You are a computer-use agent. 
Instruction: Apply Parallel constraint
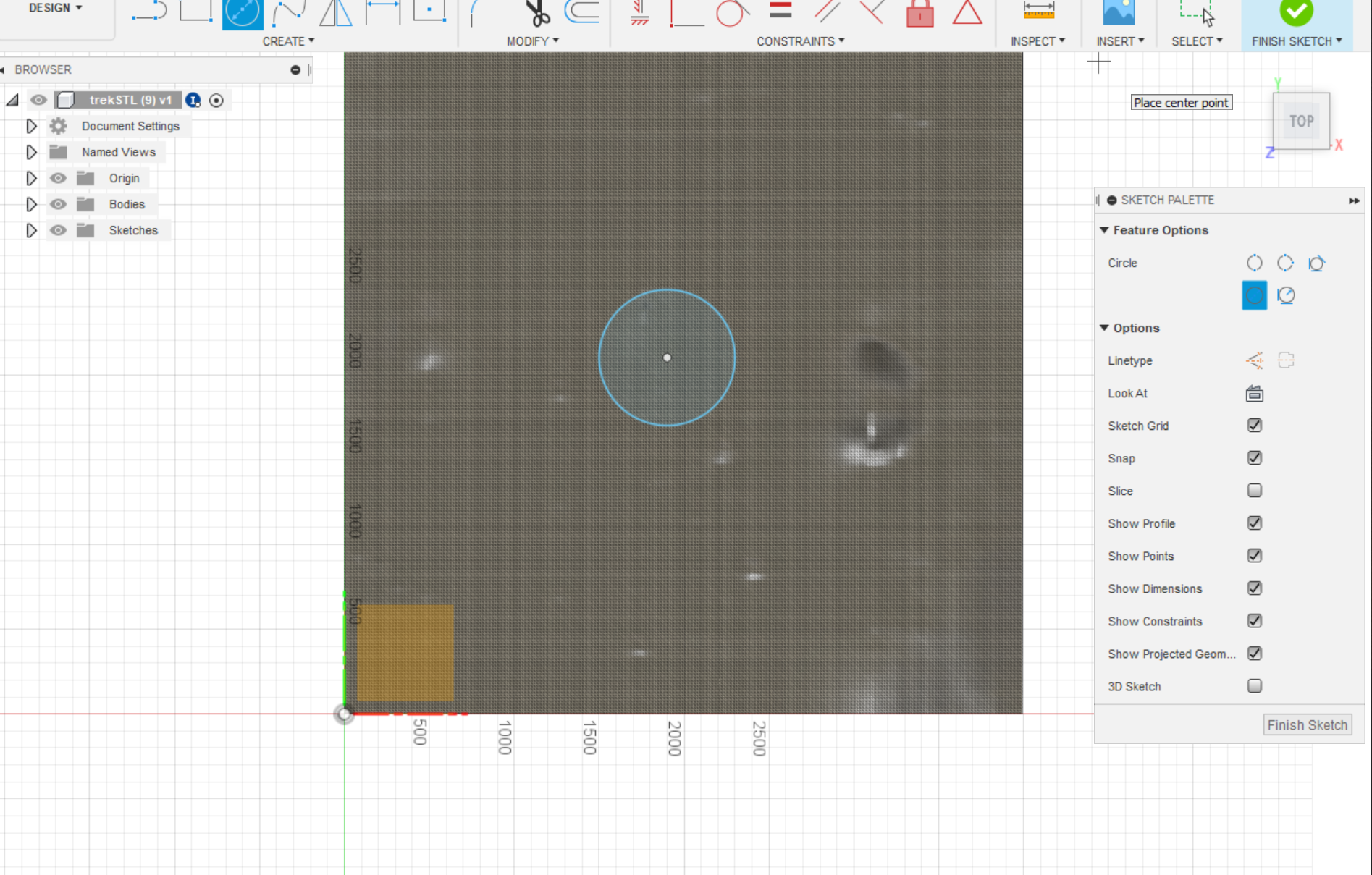click(x=826, y=12)
